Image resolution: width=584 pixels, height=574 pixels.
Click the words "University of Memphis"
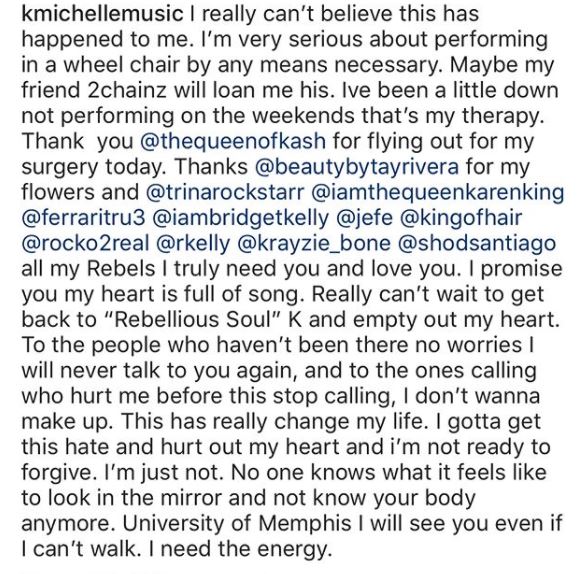237,523
